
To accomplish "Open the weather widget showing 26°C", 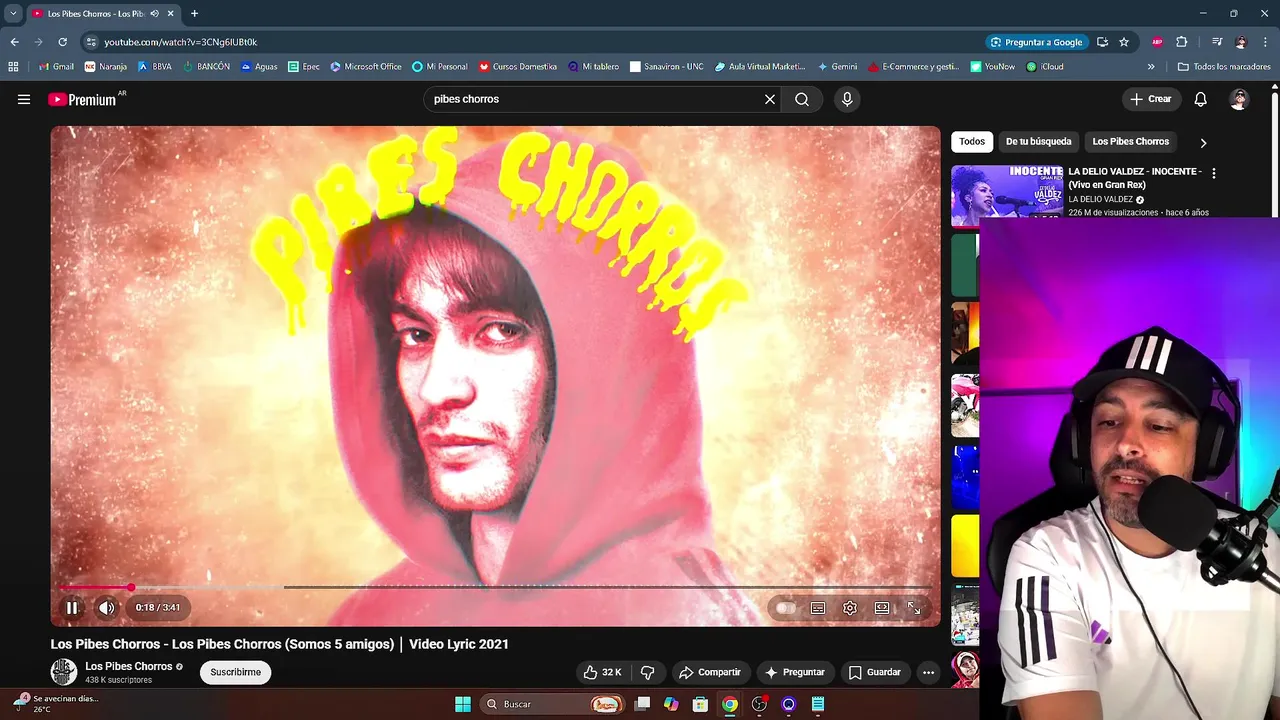I will tap(55, 703).
